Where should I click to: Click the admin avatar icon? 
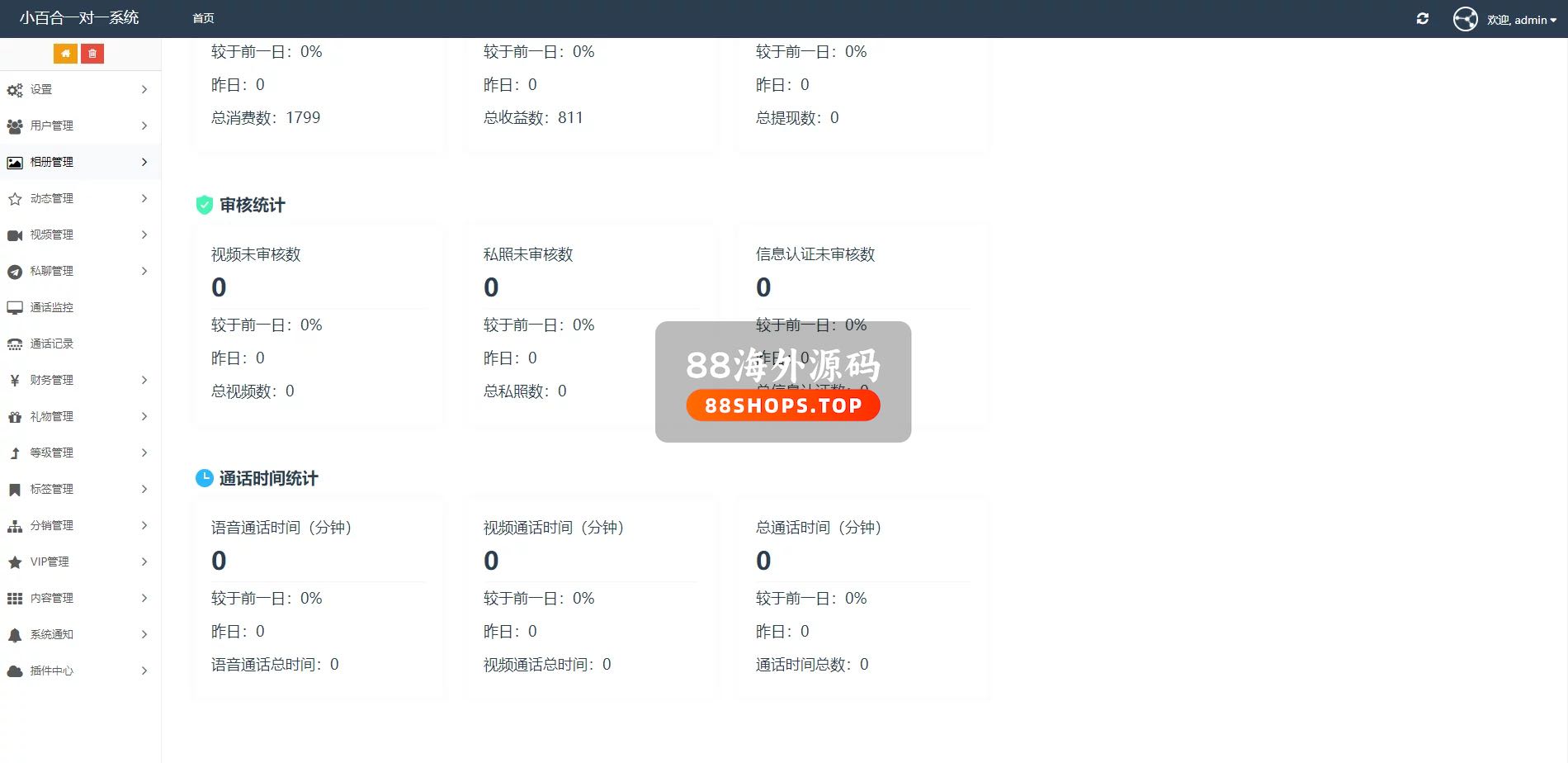coord(1466,19)
